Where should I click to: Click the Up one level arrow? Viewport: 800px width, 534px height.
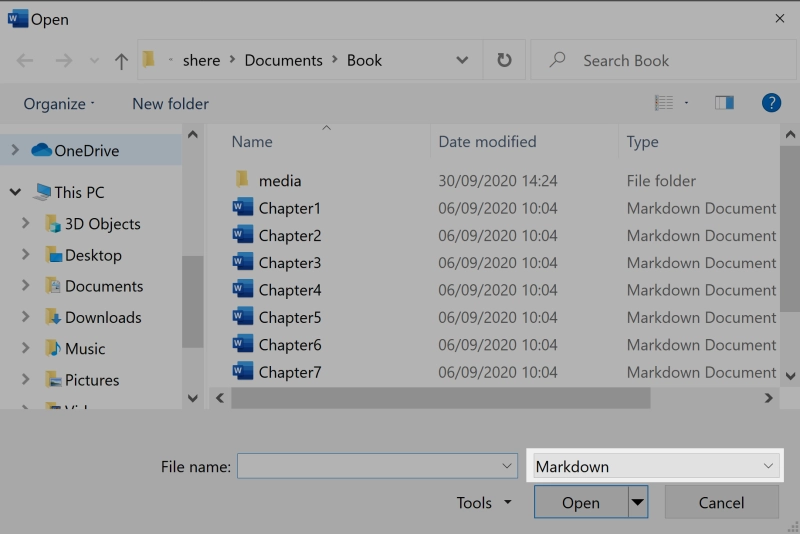121,61
